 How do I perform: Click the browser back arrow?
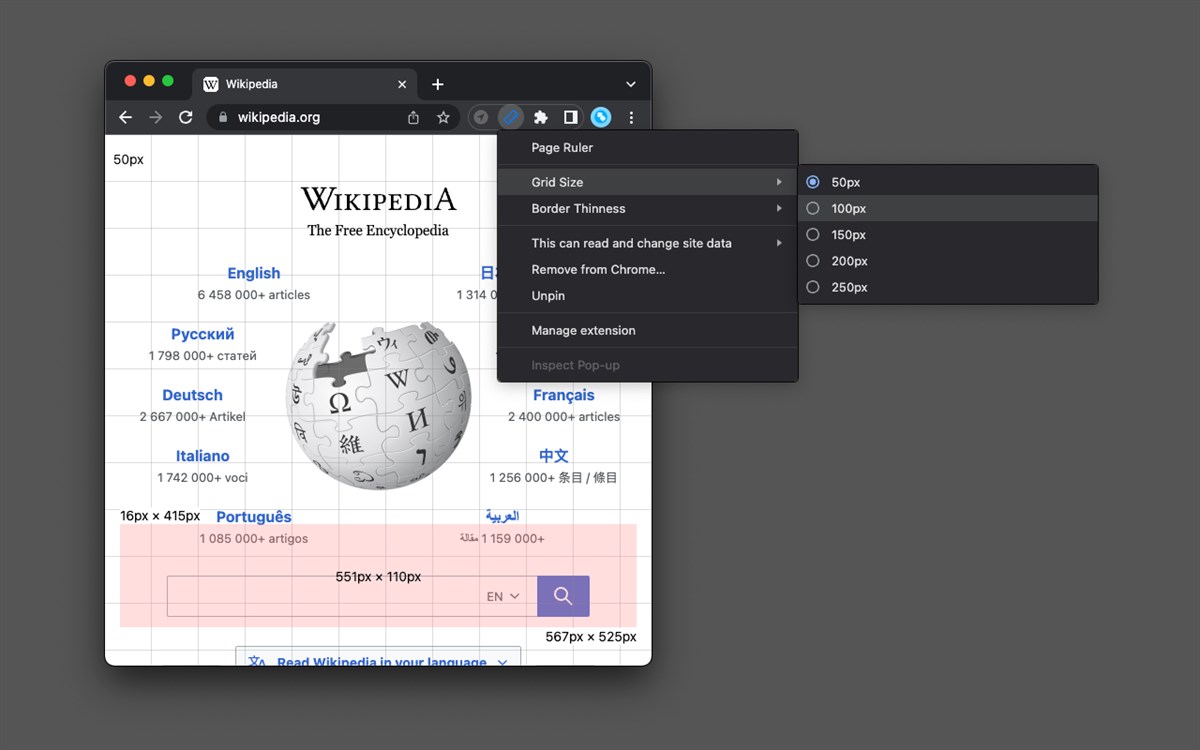[125, 117]
